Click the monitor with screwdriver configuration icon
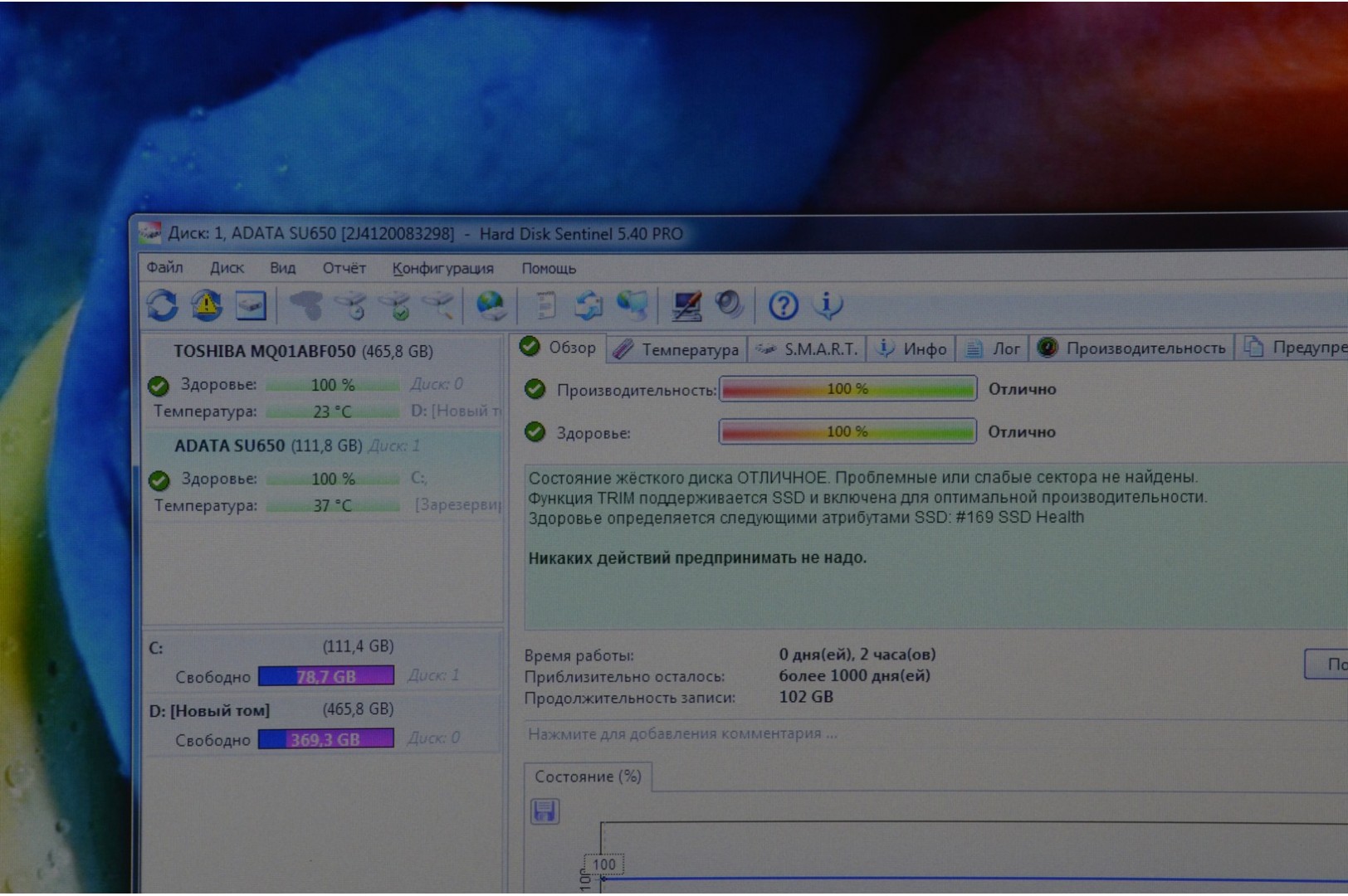 (x=686, y=305)
